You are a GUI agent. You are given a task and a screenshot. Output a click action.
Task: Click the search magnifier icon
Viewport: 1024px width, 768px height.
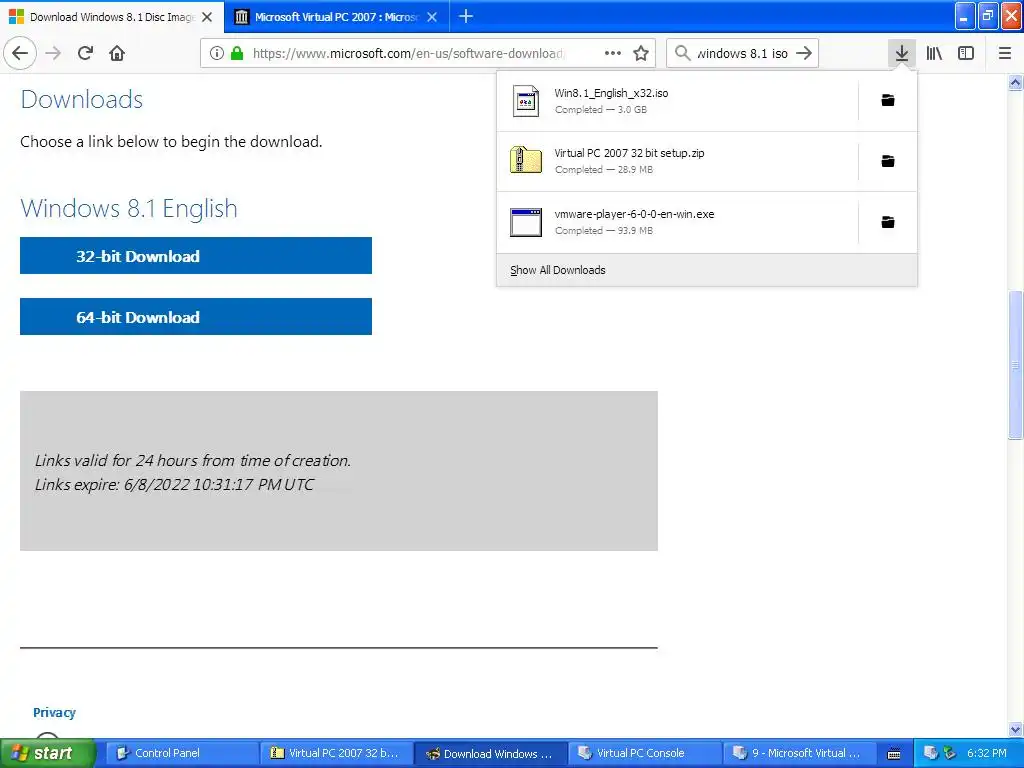click(x=682, y=53)
